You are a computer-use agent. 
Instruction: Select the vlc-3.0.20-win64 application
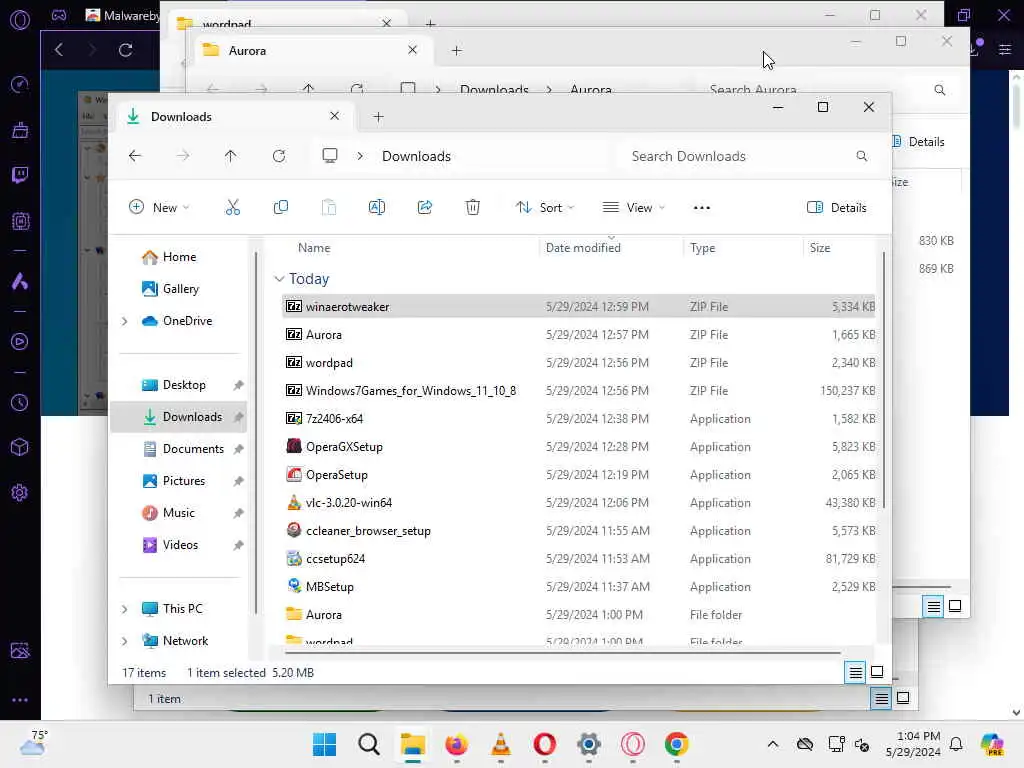pos(579,503)
